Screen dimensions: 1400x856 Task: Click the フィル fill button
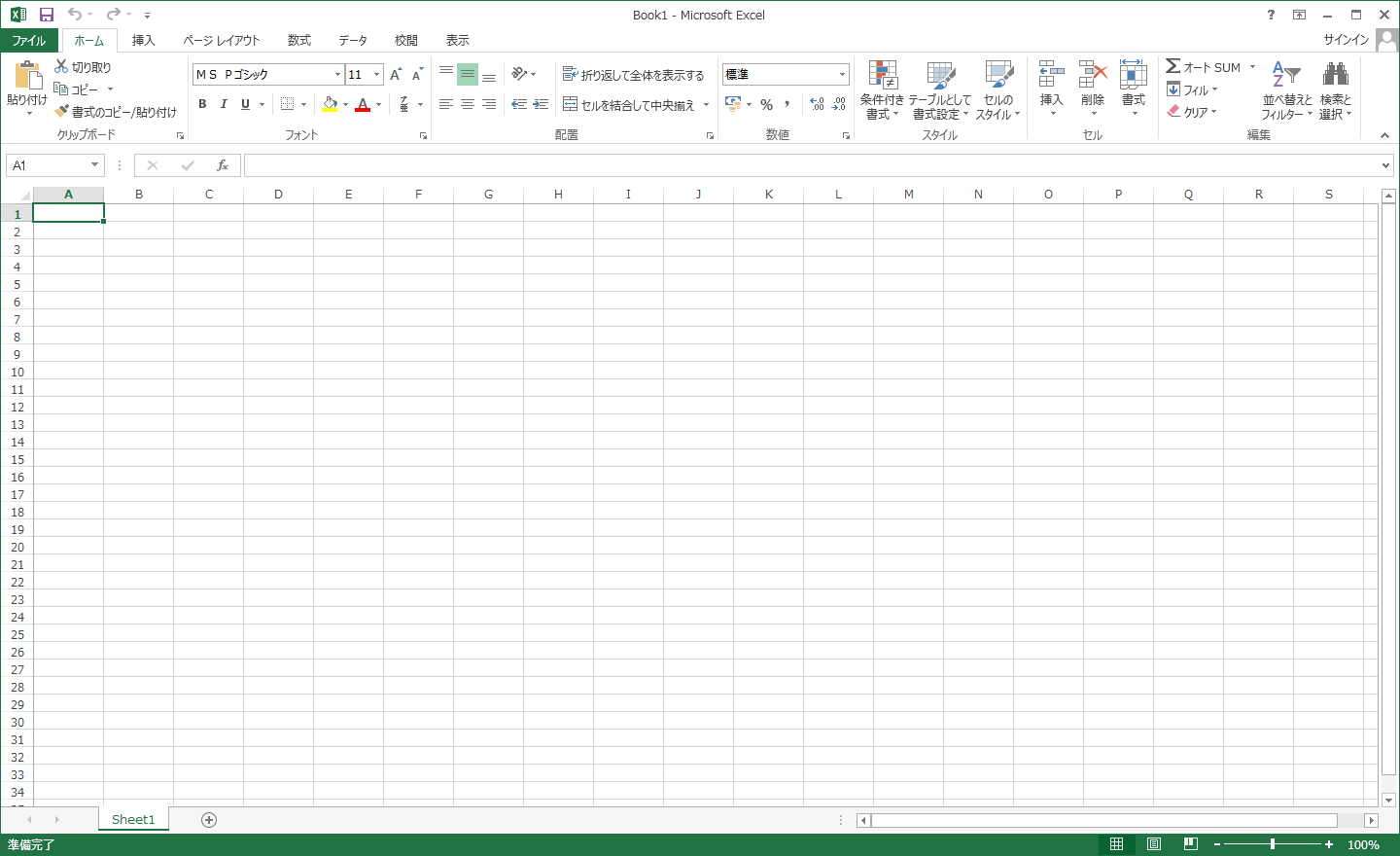pyautogui.click(x=1192, y=89)
